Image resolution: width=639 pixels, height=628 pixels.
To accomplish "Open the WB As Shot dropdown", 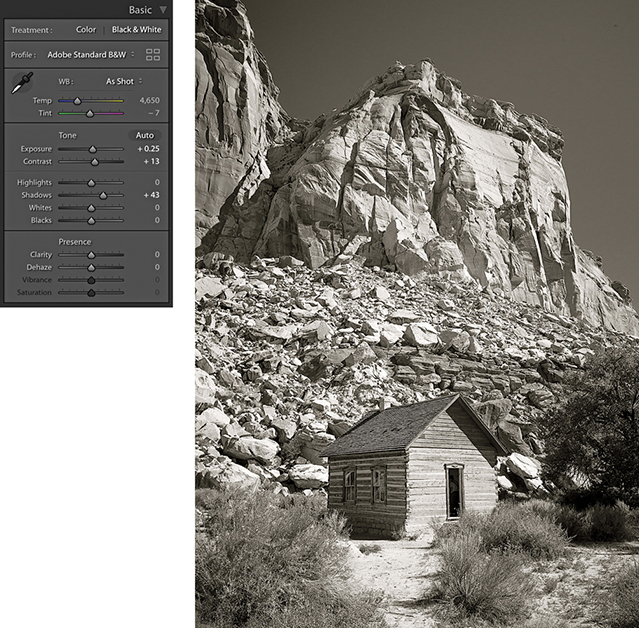I will (x=124, y=81).
